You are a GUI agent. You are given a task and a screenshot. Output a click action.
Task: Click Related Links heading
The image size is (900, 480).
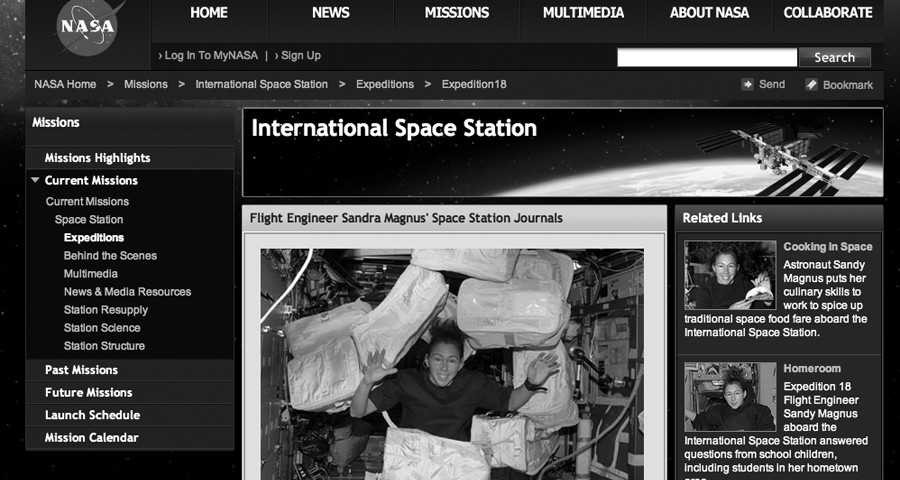pos(722,218)
